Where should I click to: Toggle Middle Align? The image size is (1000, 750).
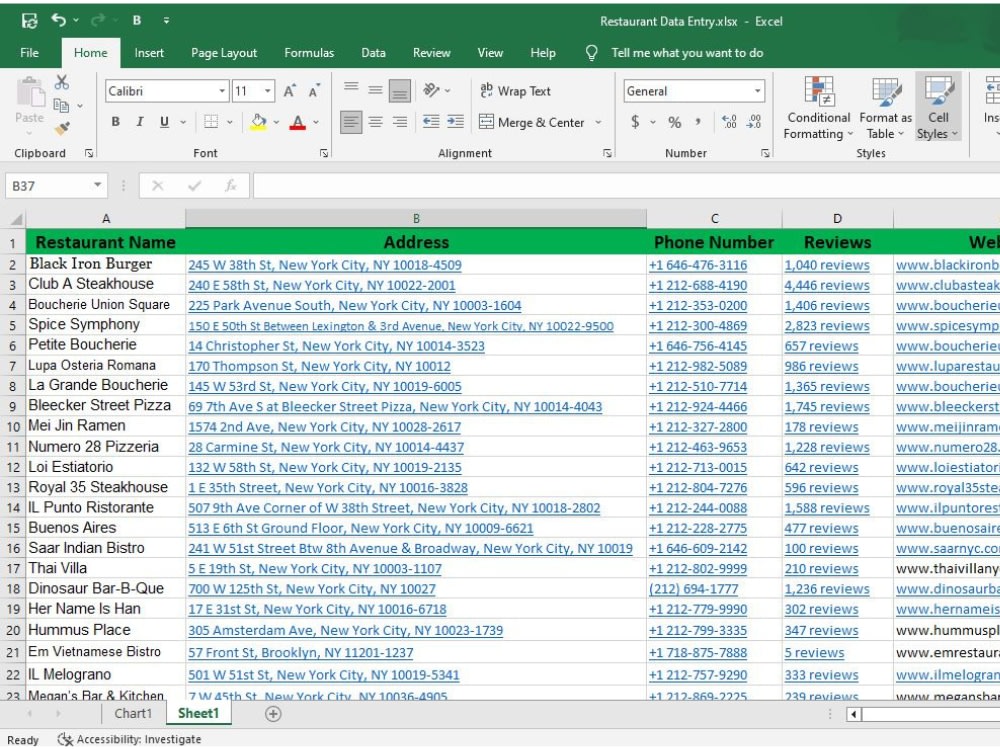(x=375, y=91)
